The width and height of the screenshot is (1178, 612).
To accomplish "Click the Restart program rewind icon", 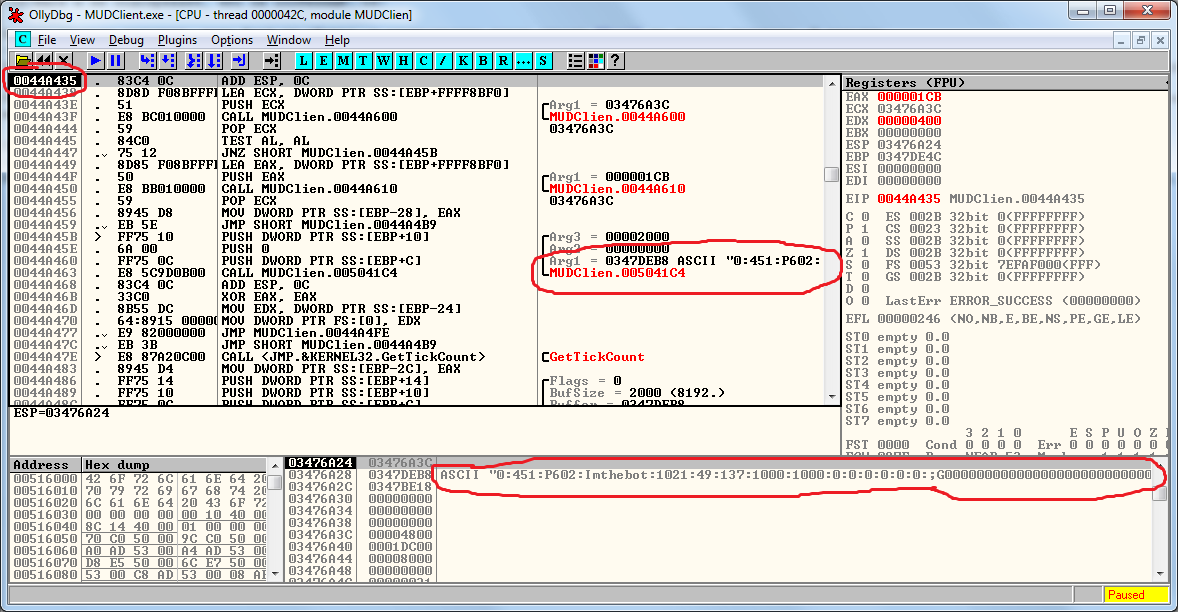I will (x=44, y=61).
